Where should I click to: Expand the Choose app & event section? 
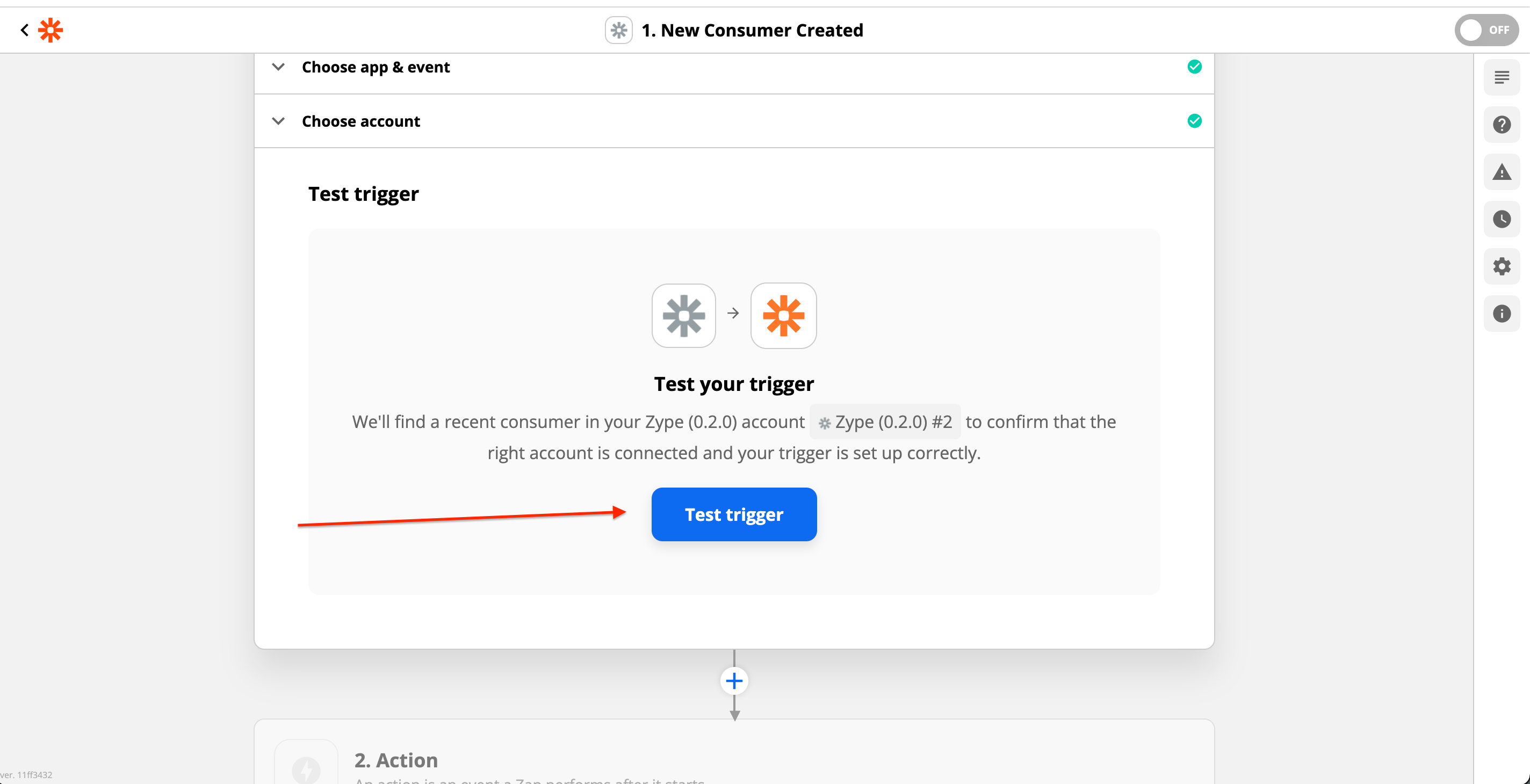[734, 67]
